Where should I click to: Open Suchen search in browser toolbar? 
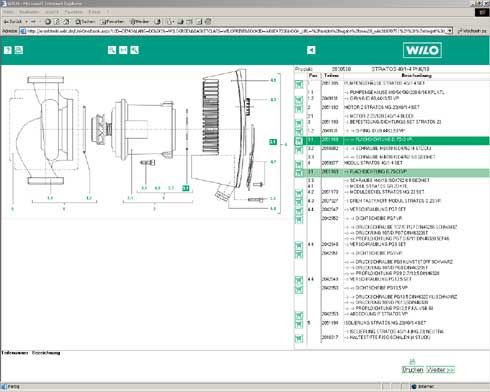point(85,22)
